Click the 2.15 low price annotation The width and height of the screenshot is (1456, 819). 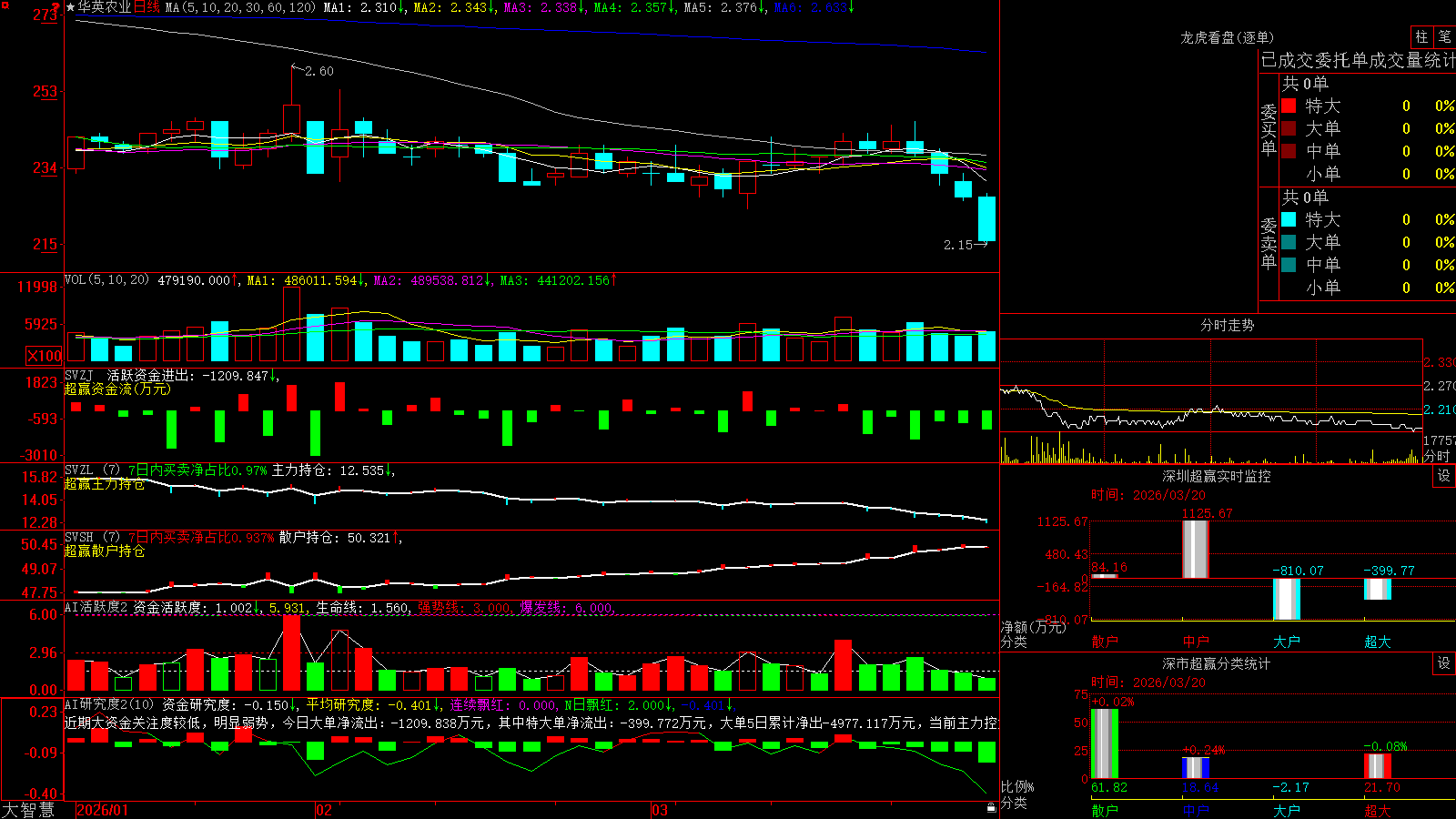tap(958, 245)
